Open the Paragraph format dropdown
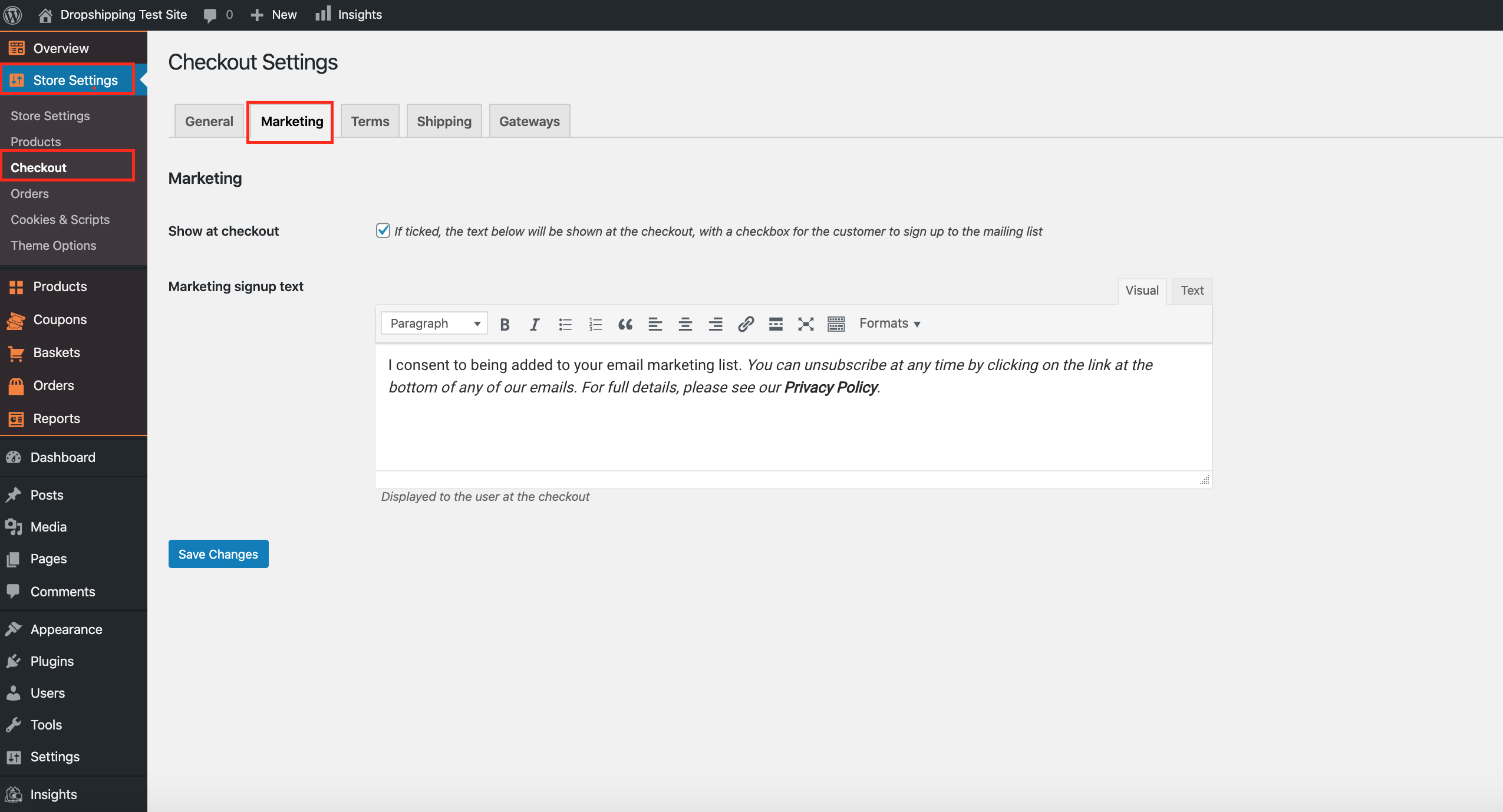The width and height of the screenshot is (1503, 812). coord(434,324)
